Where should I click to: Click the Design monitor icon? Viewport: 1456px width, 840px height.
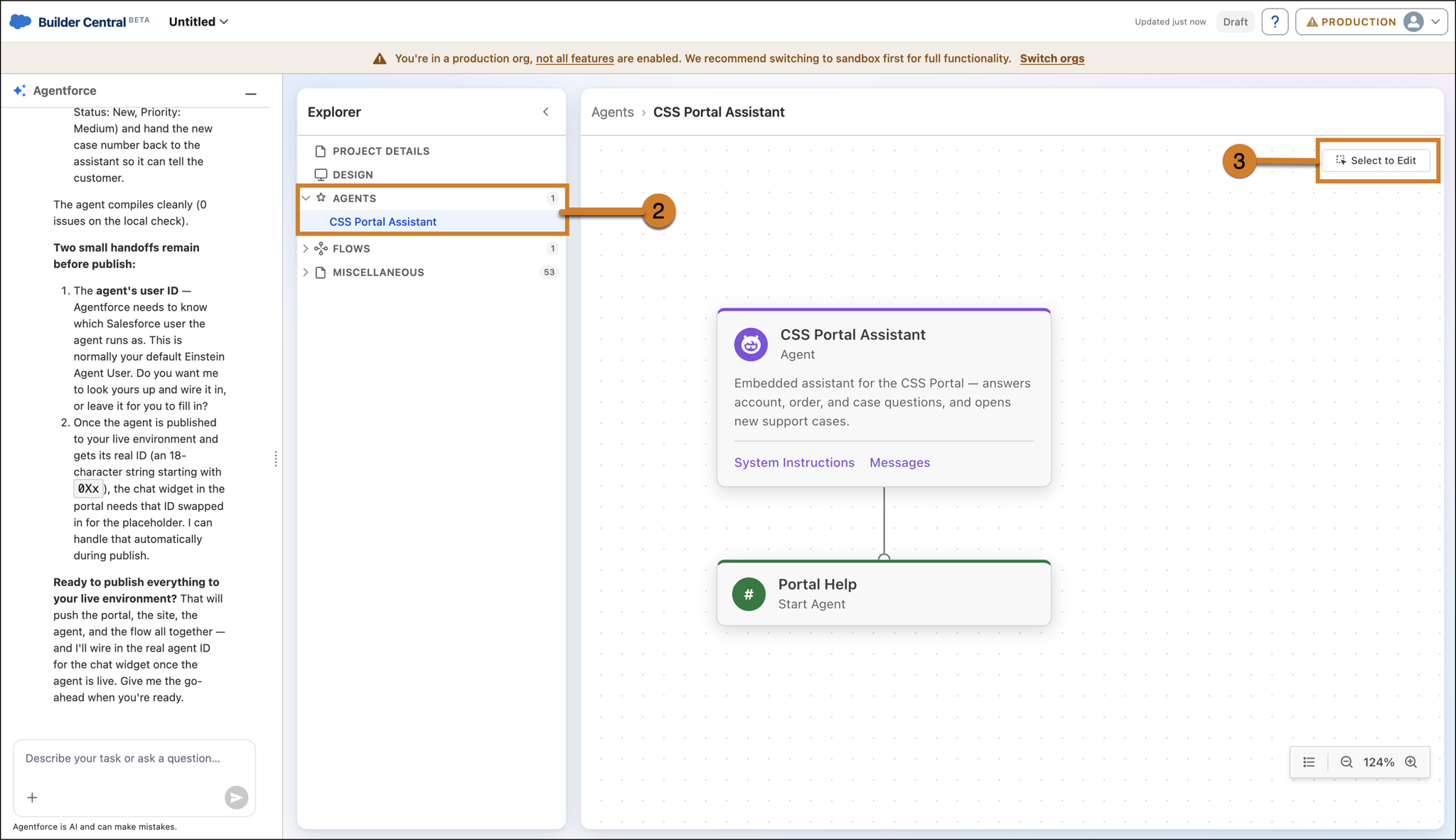tap(321, 174)
